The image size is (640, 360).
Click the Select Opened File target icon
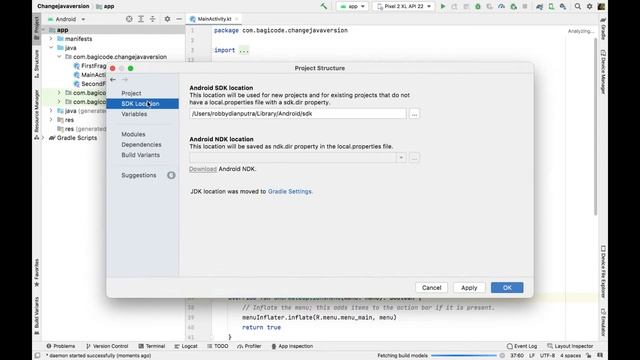point(129,19)
